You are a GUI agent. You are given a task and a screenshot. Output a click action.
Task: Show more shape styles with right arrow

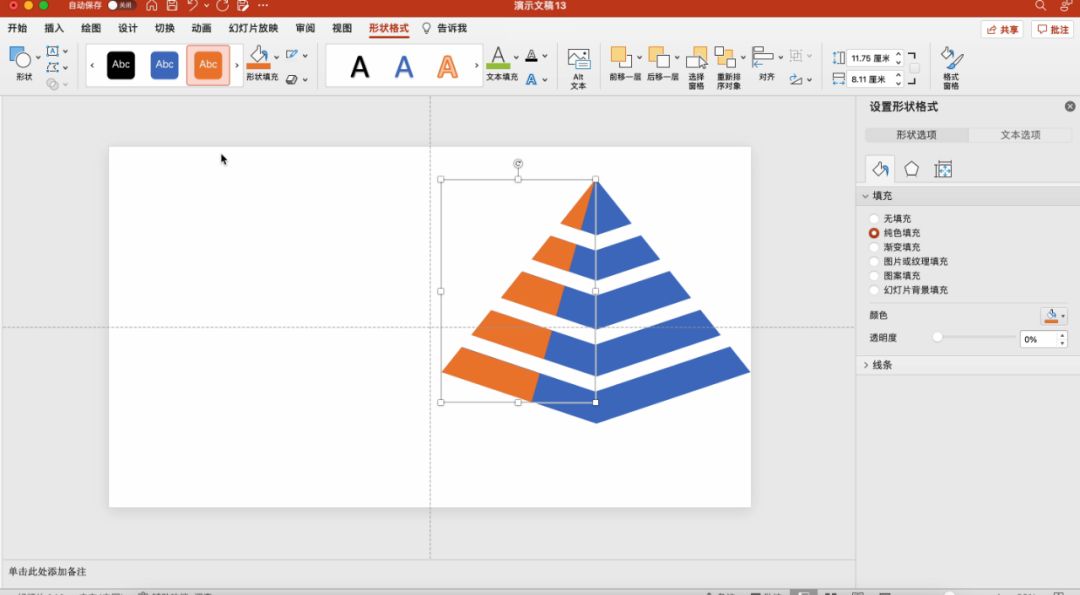coord(237,65)
